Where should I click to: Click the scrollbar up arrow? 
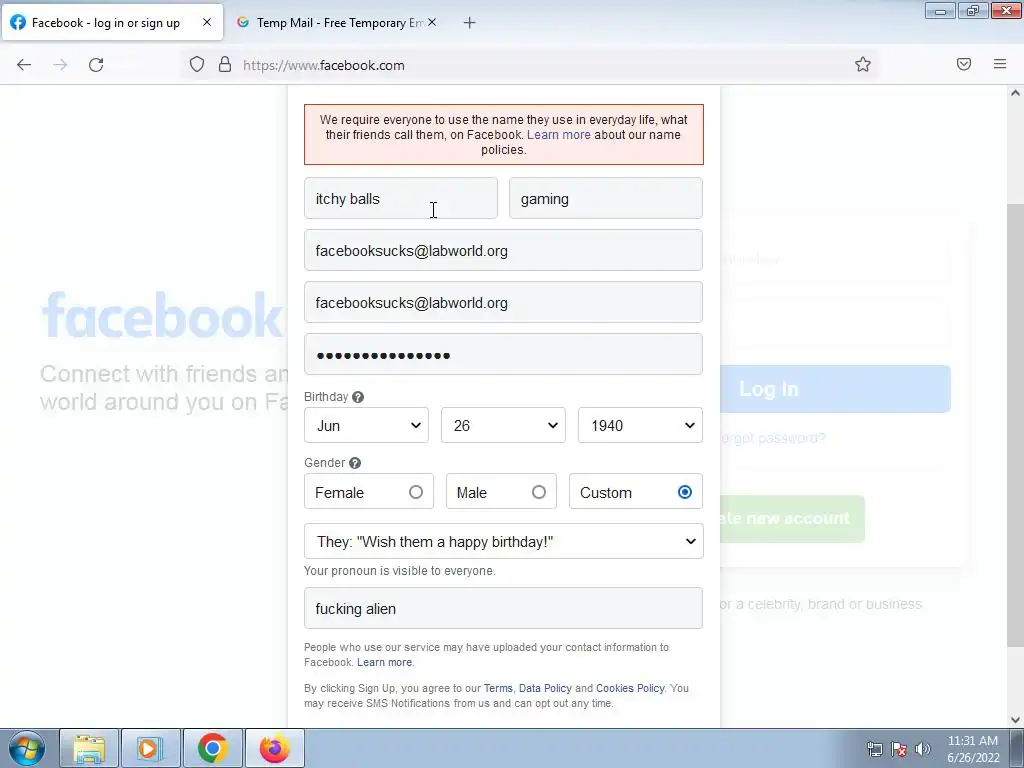point(1015,93)
